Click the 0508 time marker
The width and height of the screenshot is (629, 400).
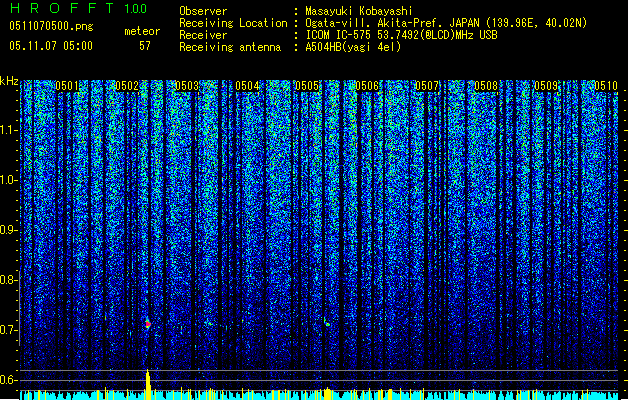point(486,86)
